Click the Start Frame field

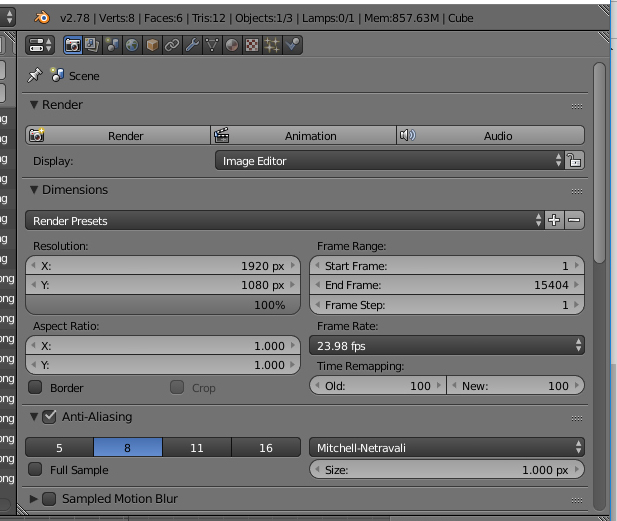point(447,266)
